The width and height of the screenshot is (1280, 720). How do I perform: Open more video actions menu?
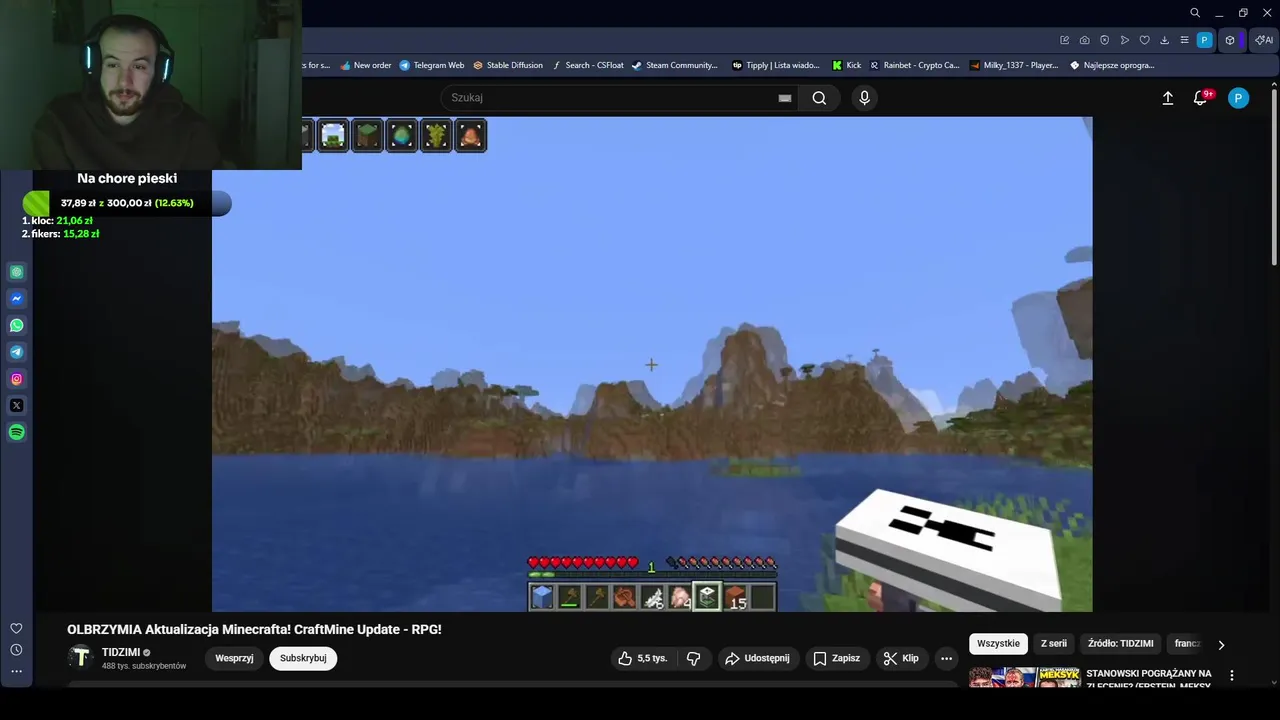946,658
